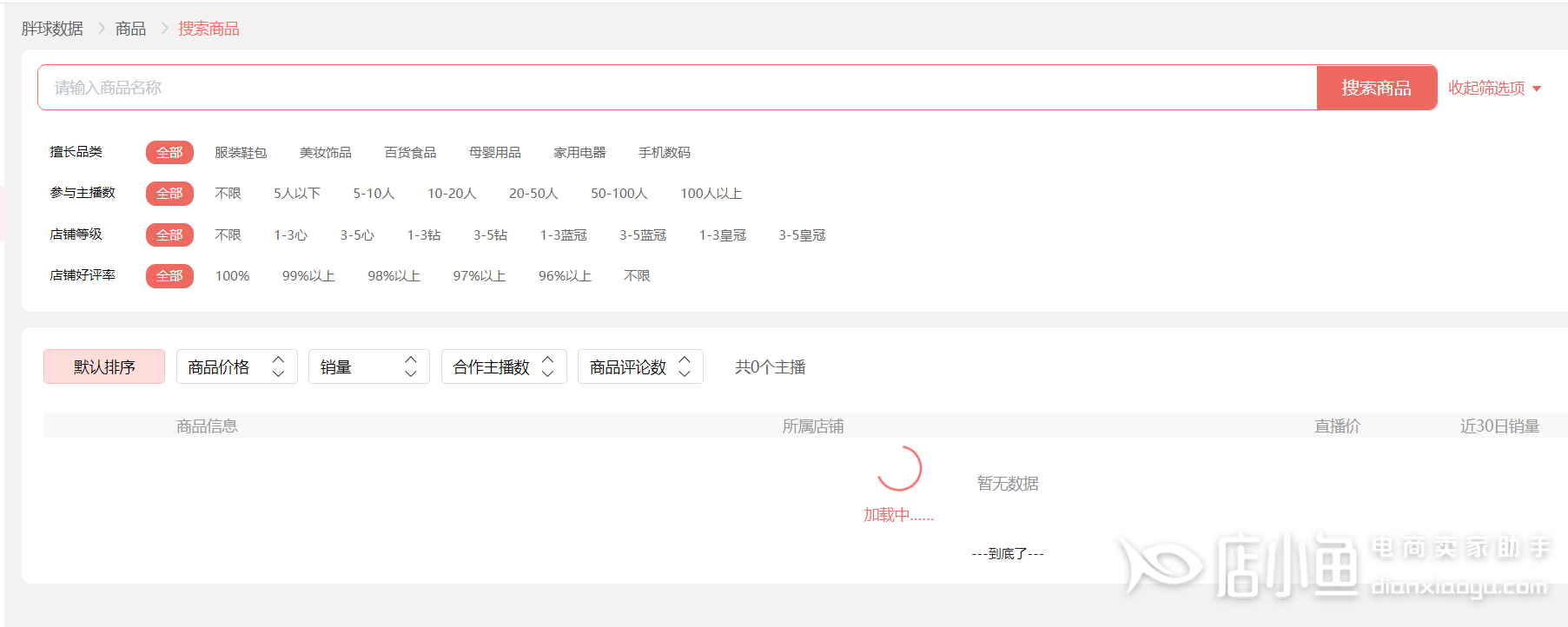Viewport: 1568px width, 627px height.
Task: Select the 搜索商品 breadcrumb item
Action: tap(208, 29)
